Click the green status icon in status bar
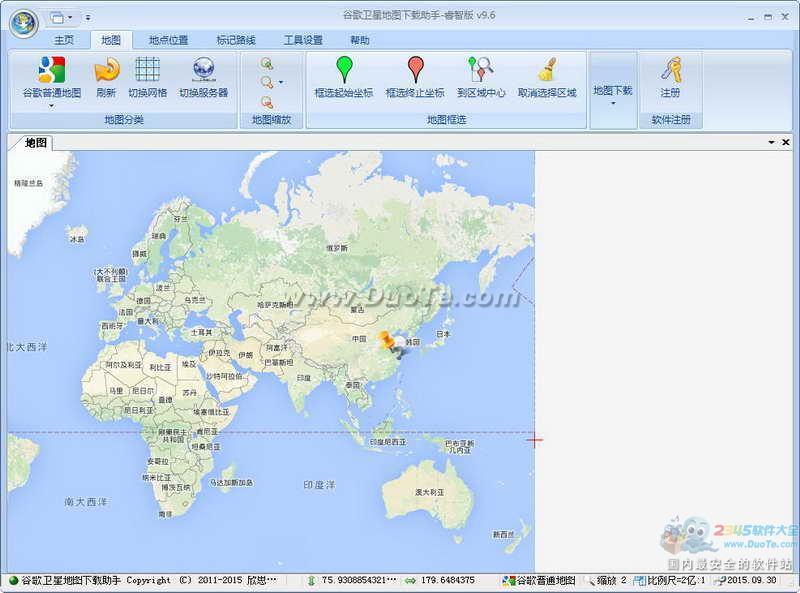This screenshot has height=593, width=800. [x=14, y=580]
